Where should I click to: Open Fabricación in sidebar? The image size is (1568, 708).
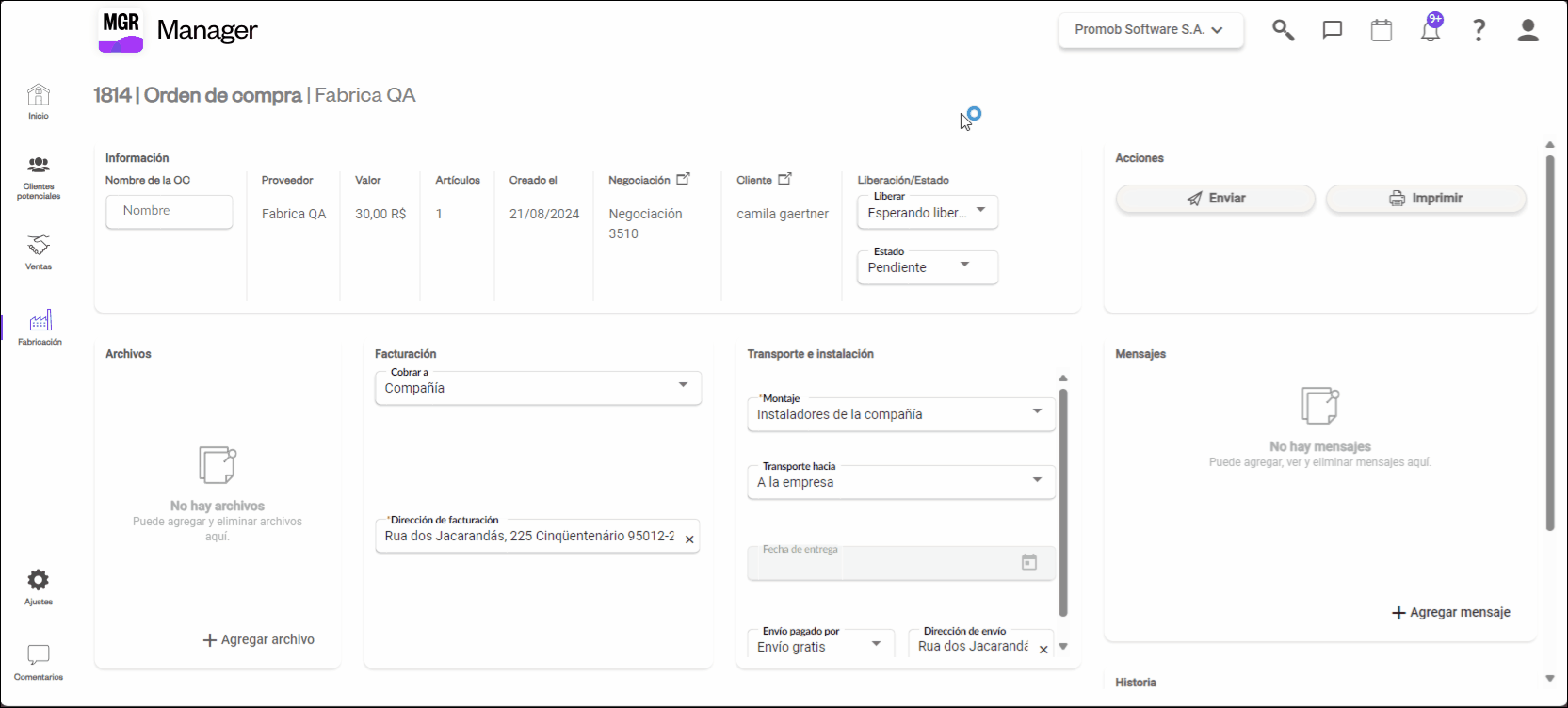pos(40,328)
